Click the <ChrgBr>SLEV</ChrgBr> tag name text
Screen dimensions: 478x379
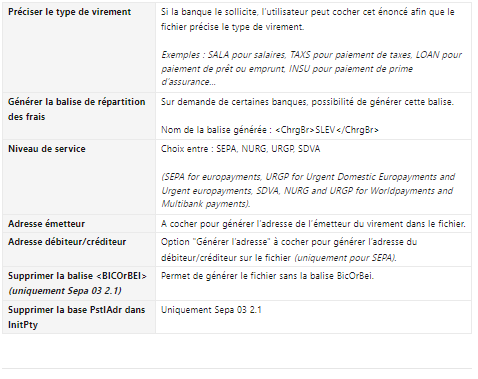coord(327,130)
